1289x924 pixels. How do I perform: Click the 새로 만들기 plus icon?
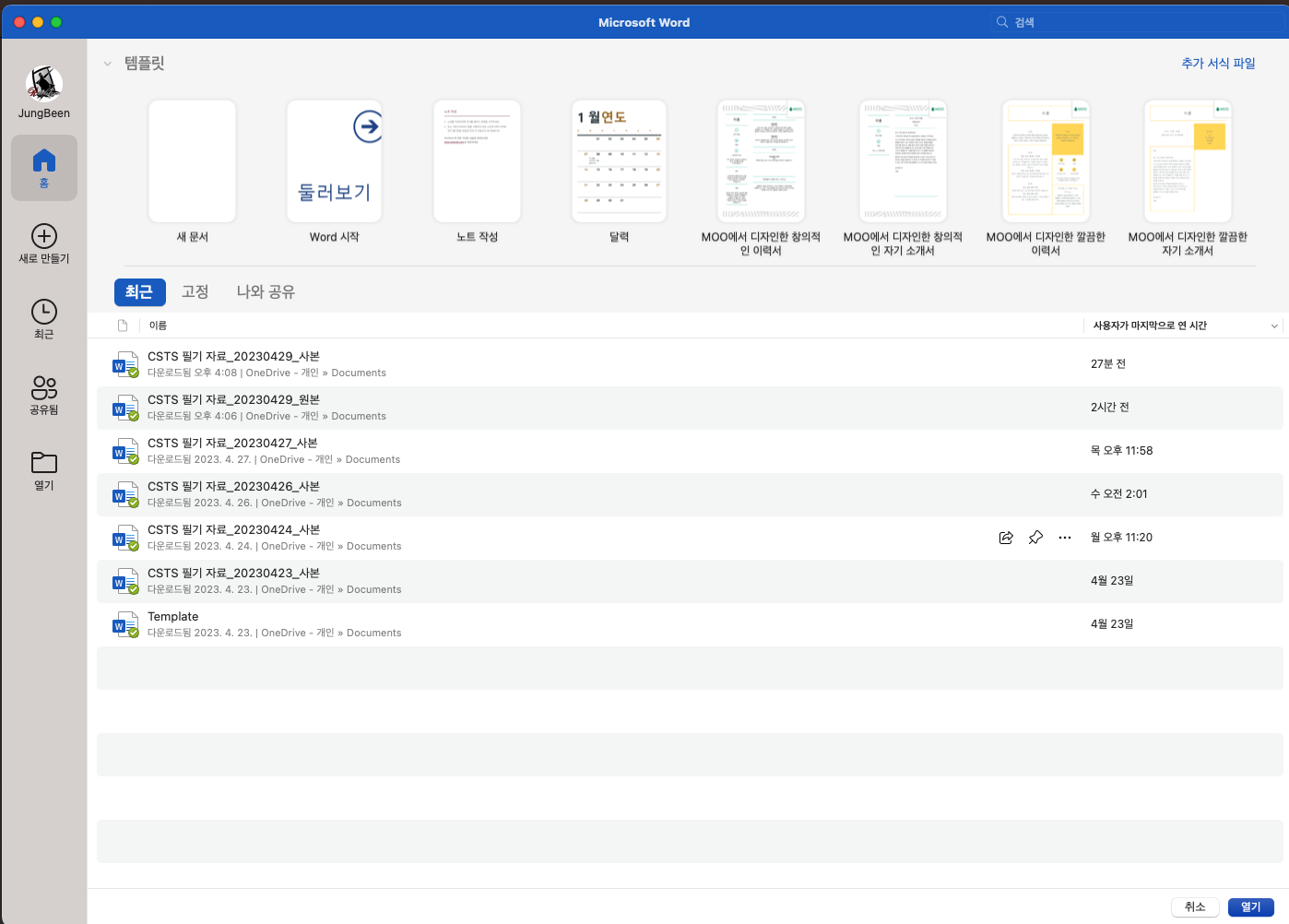pyautogui.click(x=44, y=236)
